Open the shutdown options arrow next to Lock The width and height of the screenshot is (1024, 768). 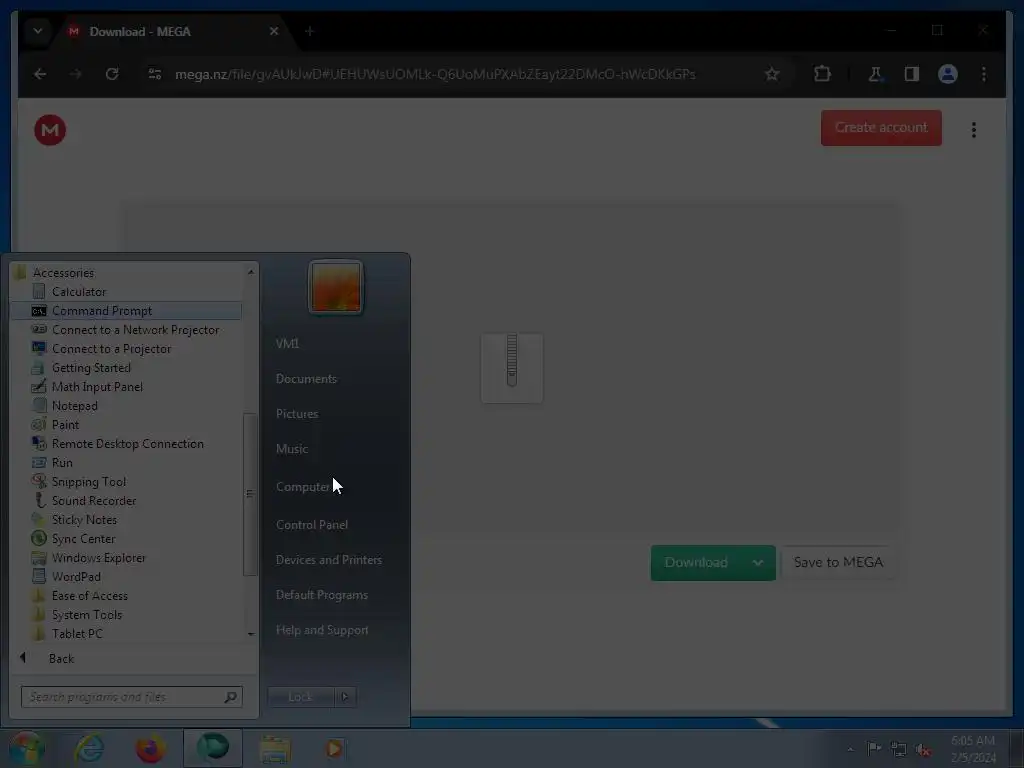(345, 697)
